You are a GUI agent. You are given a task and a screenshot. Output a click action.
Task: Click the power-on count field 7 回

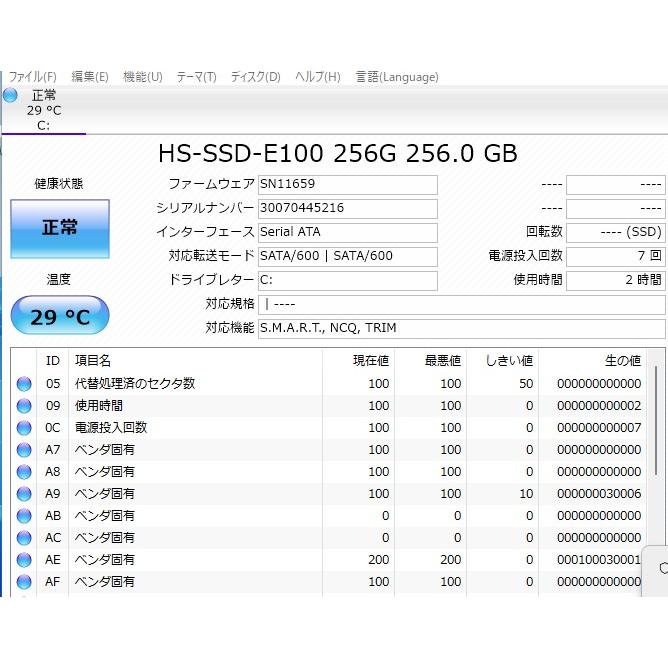pos(616,256)
